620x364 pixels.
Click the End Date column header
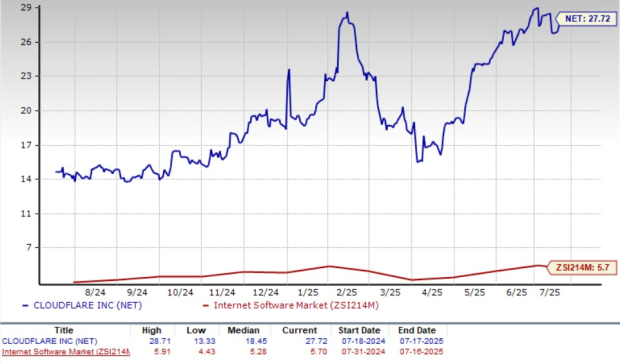[x=417, y=330]
